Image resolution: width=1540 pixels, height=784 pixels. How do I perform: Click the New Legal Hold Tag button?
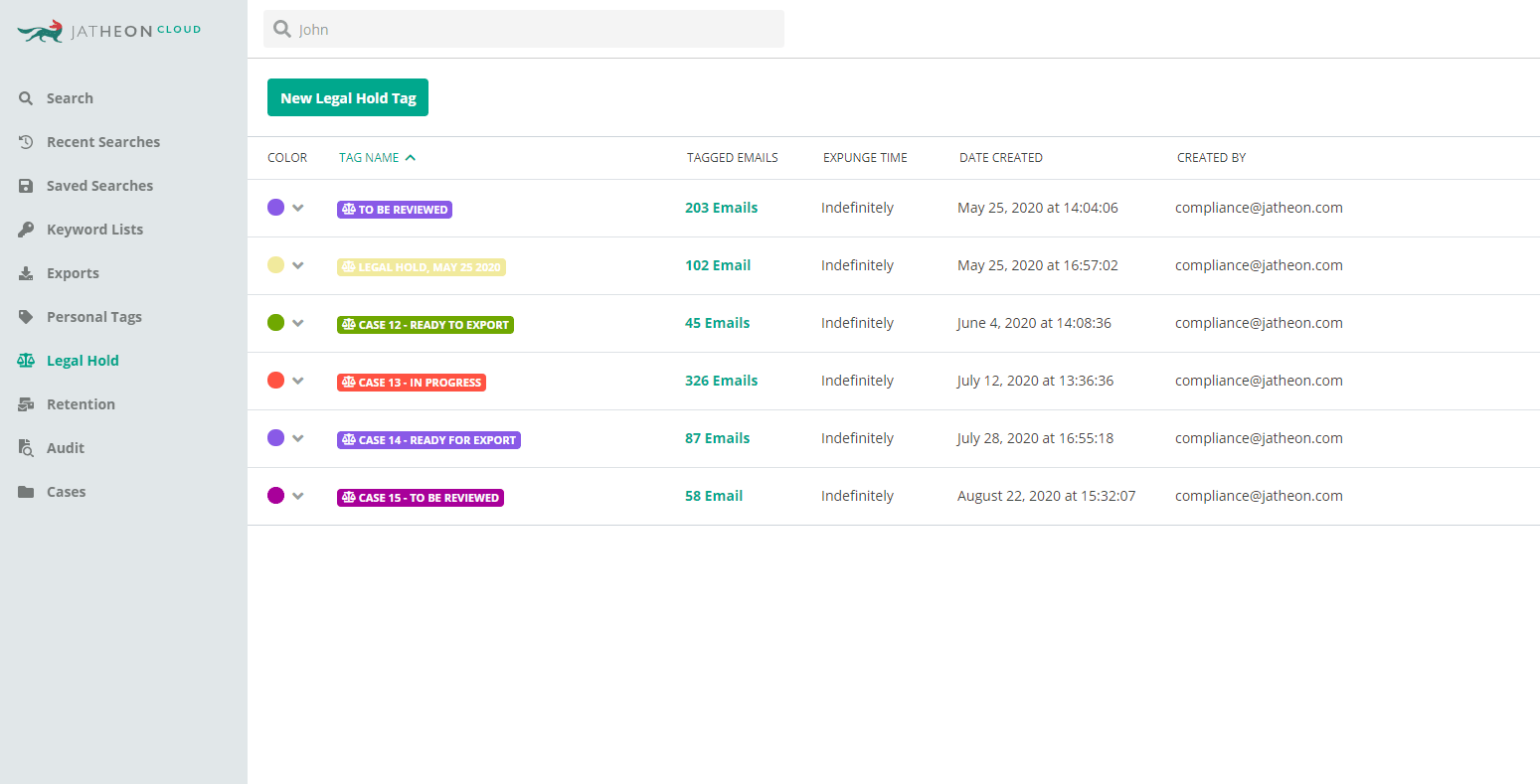348,97
